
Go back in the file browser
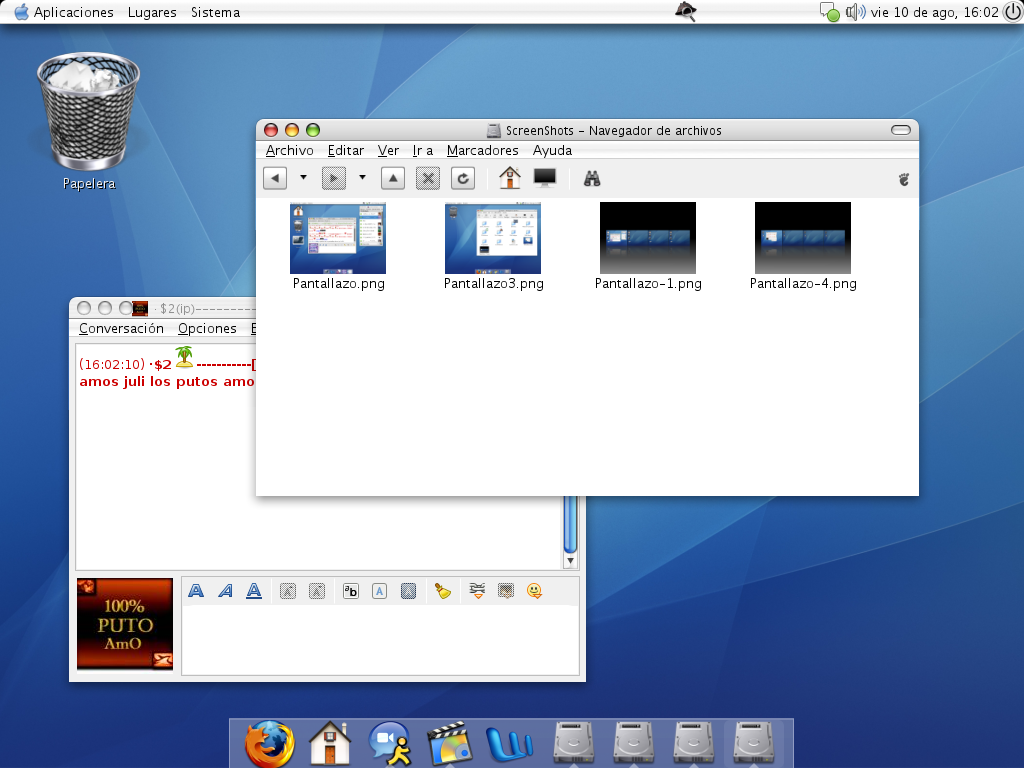pyautogui.click(x=275, y=178)
